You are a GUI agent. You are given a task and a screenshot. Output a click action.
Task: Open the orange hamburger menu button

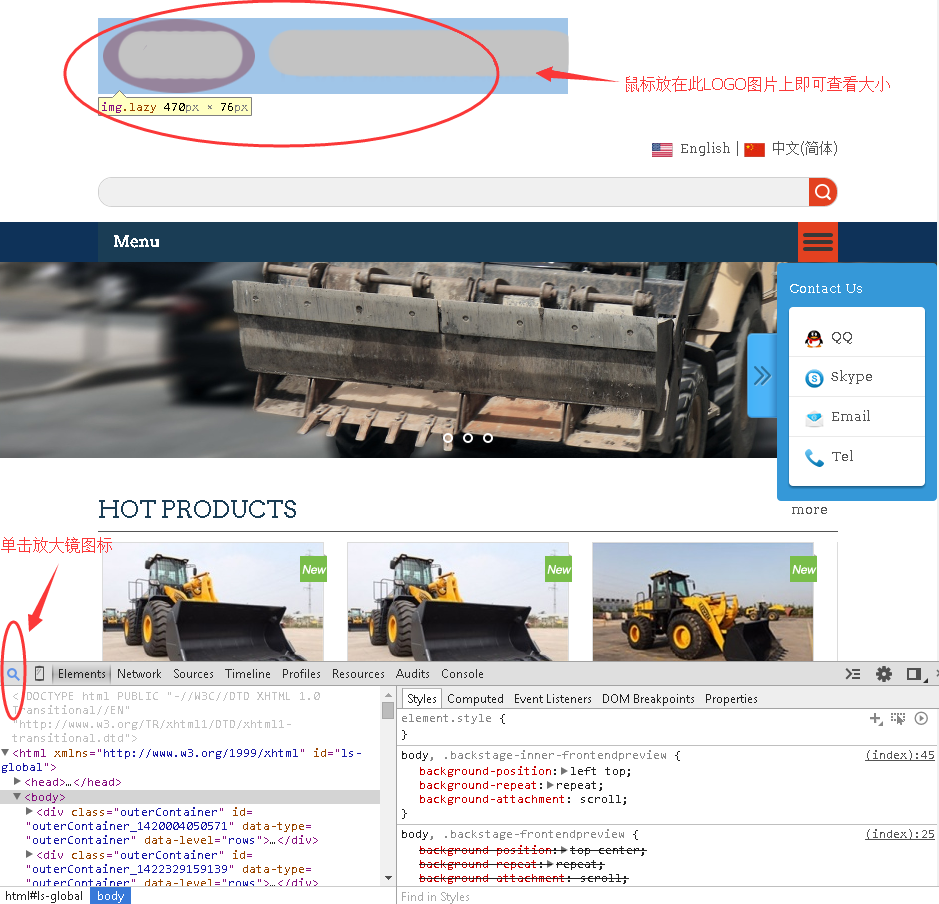(817, 242)
